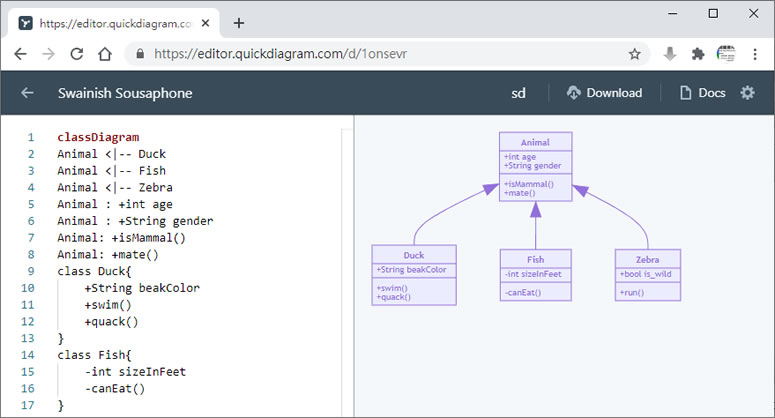Place cursor on classDiagram code line
The height and width of the screenshot is (418, 775).
click(x=98, y=137)
